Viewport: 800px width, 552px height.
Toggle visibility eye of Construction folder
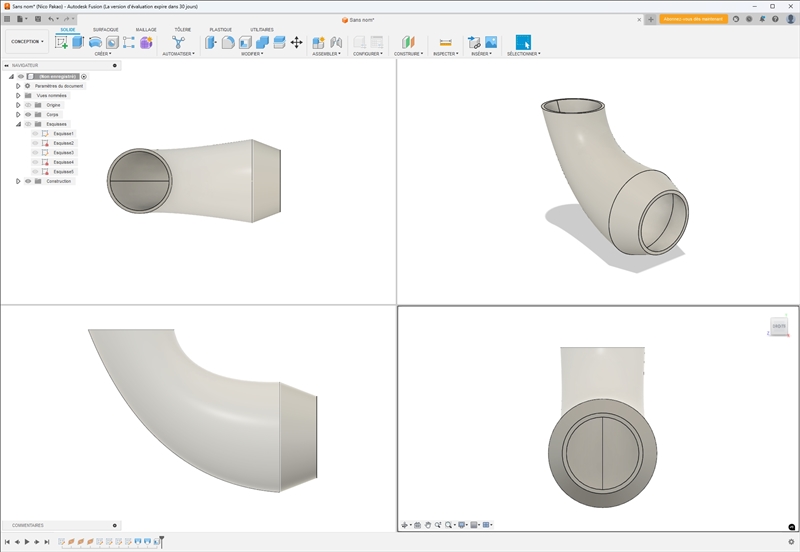[28, 181]
